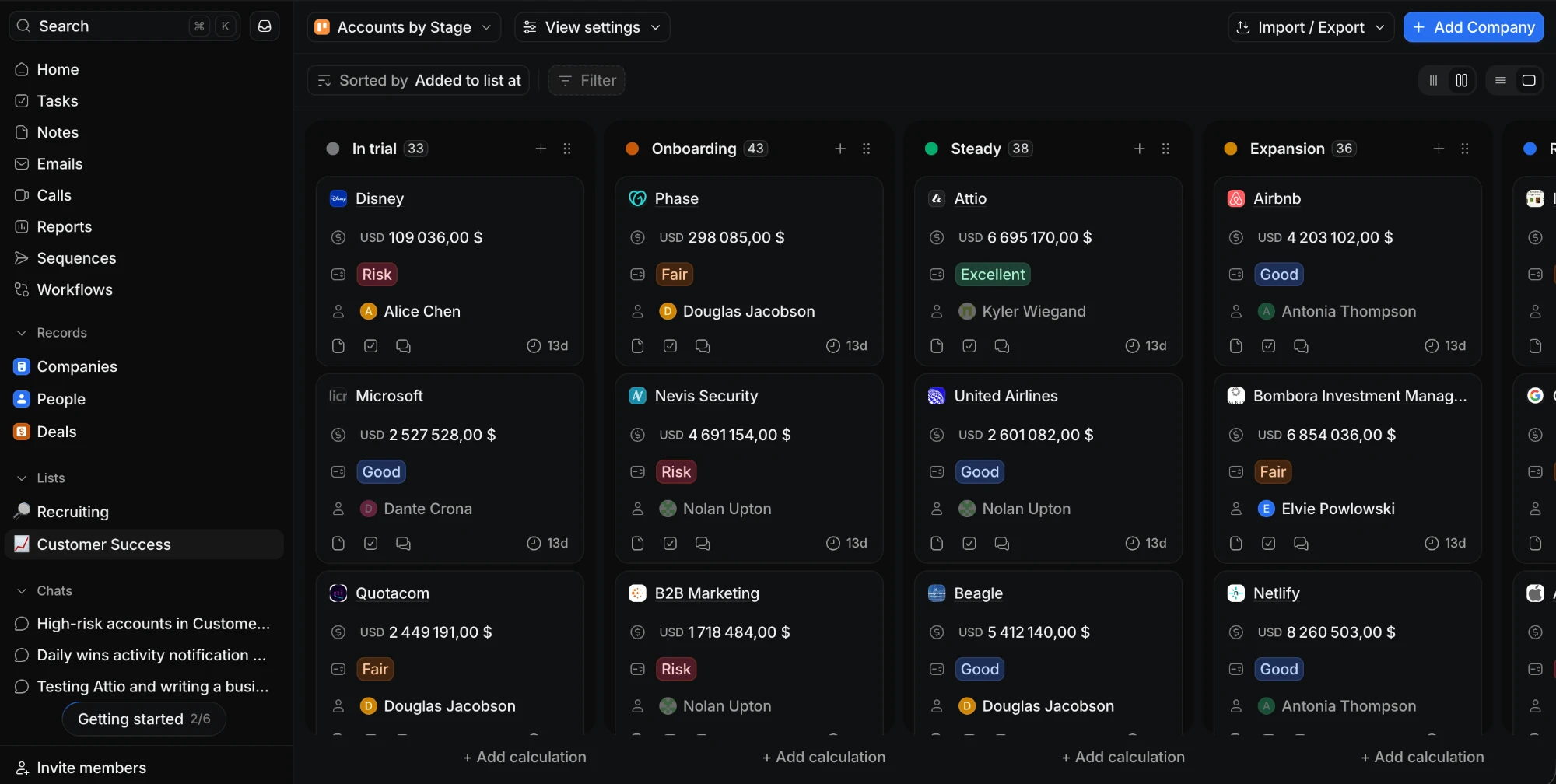Change the Sorted by Added to list at option
The image size is (1556, 784).
pyautogui.click(x=419, y=80)
